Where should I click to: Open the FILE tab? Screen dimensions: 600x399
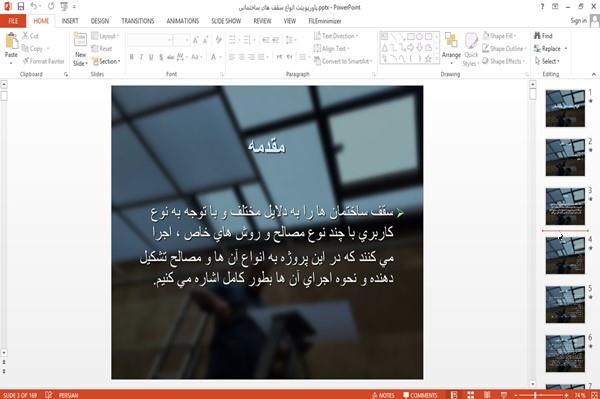pyautogui.click(x=13, y=21)
